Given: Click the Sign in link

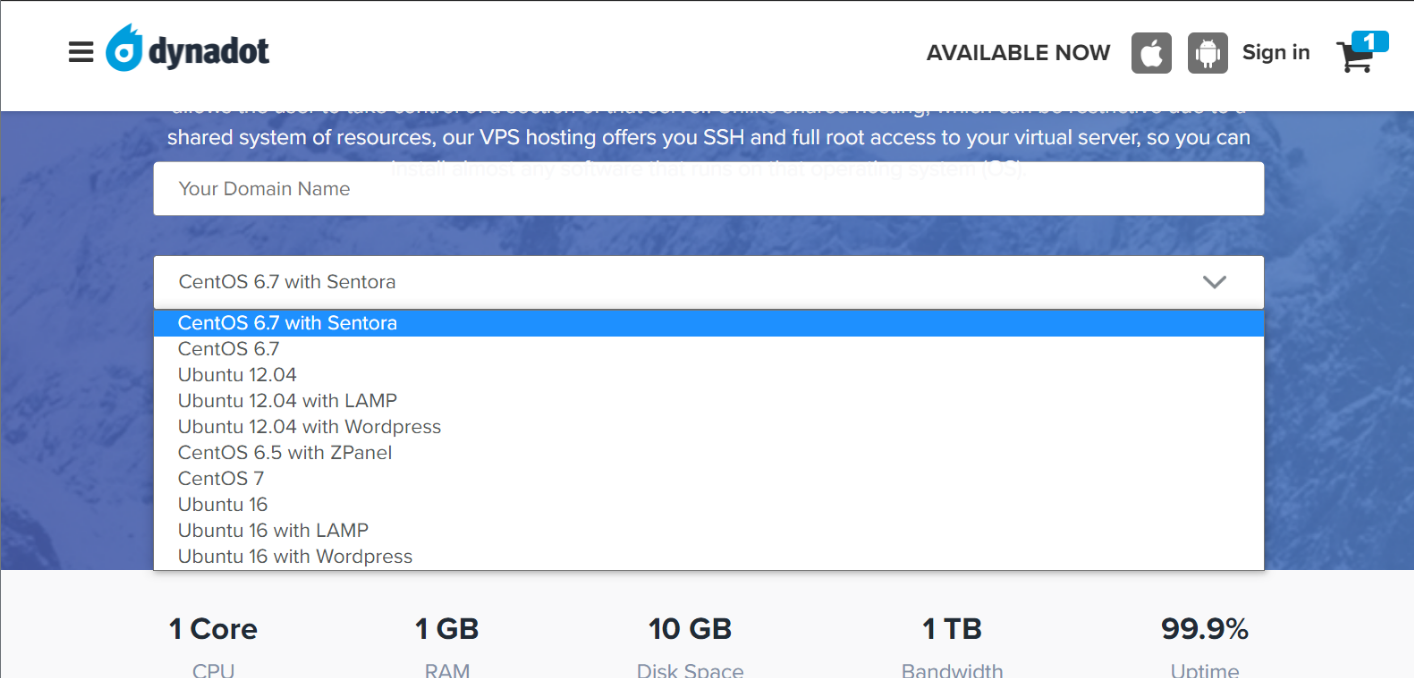Looking at the screenshot, I should [x=1275, y=53].
